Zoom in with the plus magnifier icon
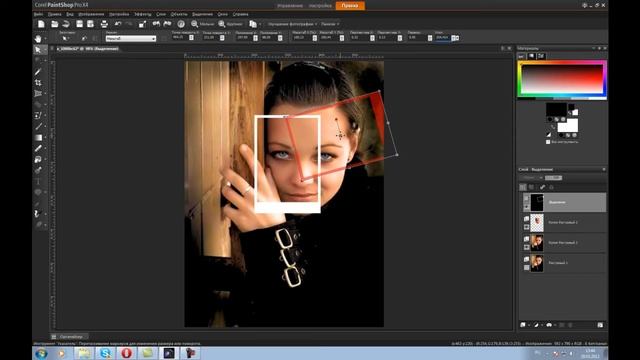The image size is (640, 360). (222, 24)
